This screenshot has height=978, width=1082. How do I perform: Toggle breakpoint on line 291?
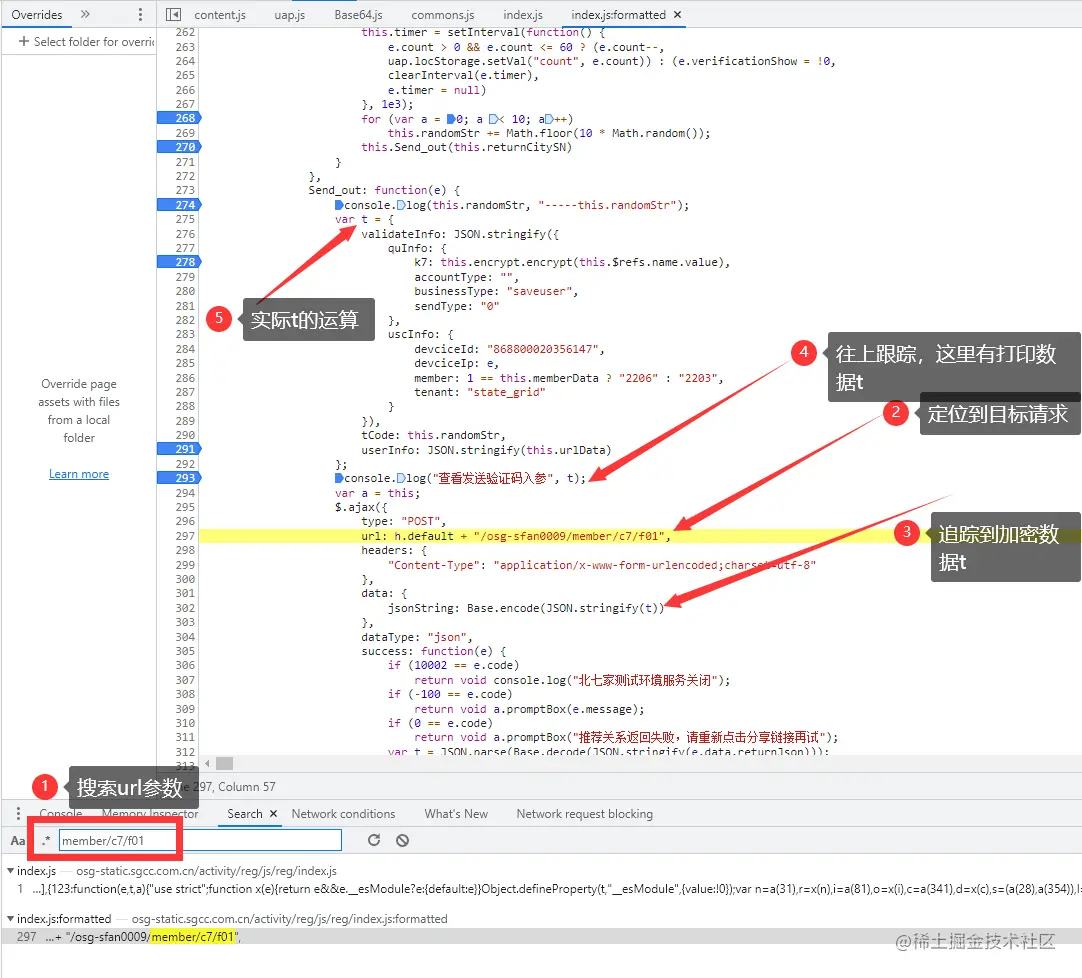coord(179,449)
